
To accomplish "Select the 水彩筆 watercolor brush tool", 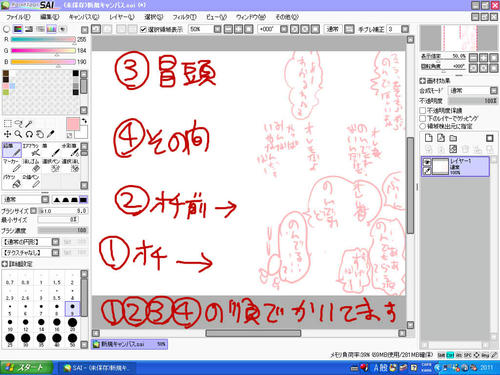I will 70,150.
